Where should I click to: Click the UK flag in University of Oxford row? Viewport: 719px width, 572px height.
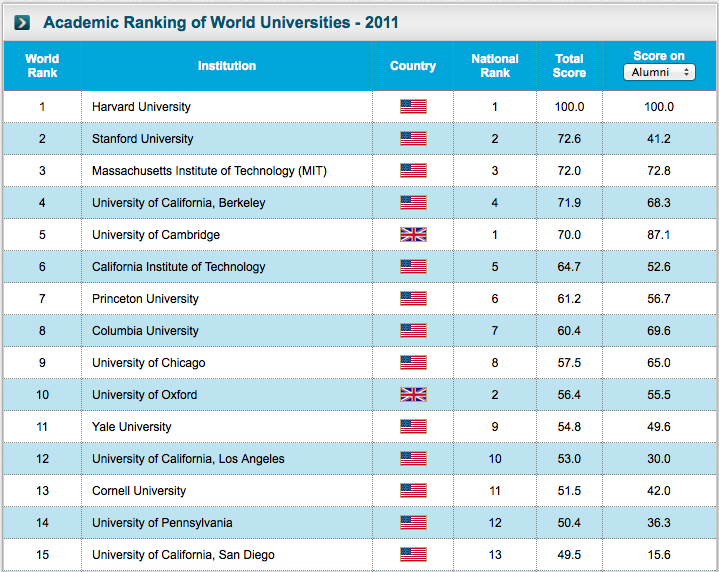click(413, 394)
